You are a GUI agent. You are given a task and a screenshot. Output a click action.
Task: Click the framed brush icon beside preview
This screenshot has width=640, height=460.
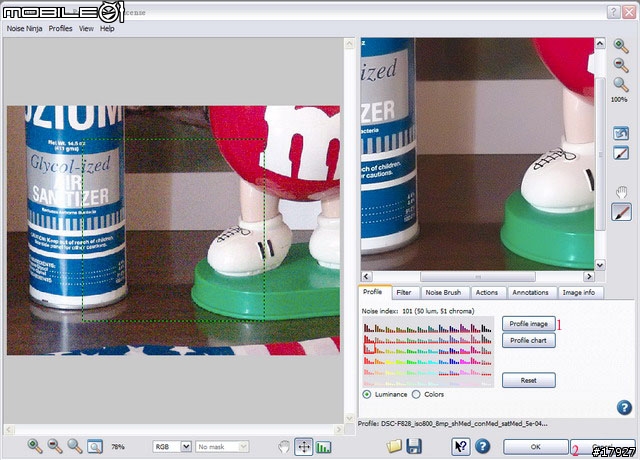coord(621,153)
